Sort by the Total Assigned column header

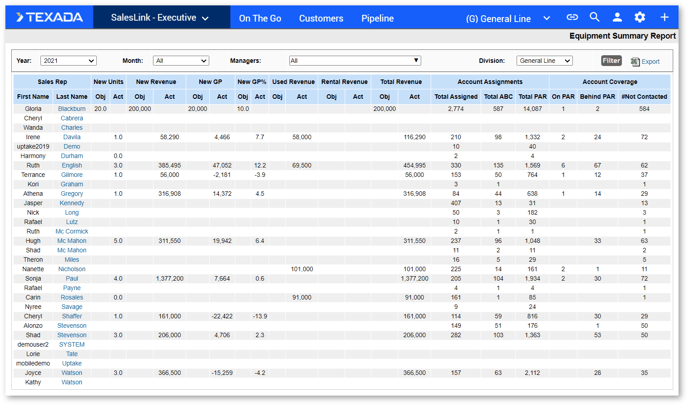[456, 97]
